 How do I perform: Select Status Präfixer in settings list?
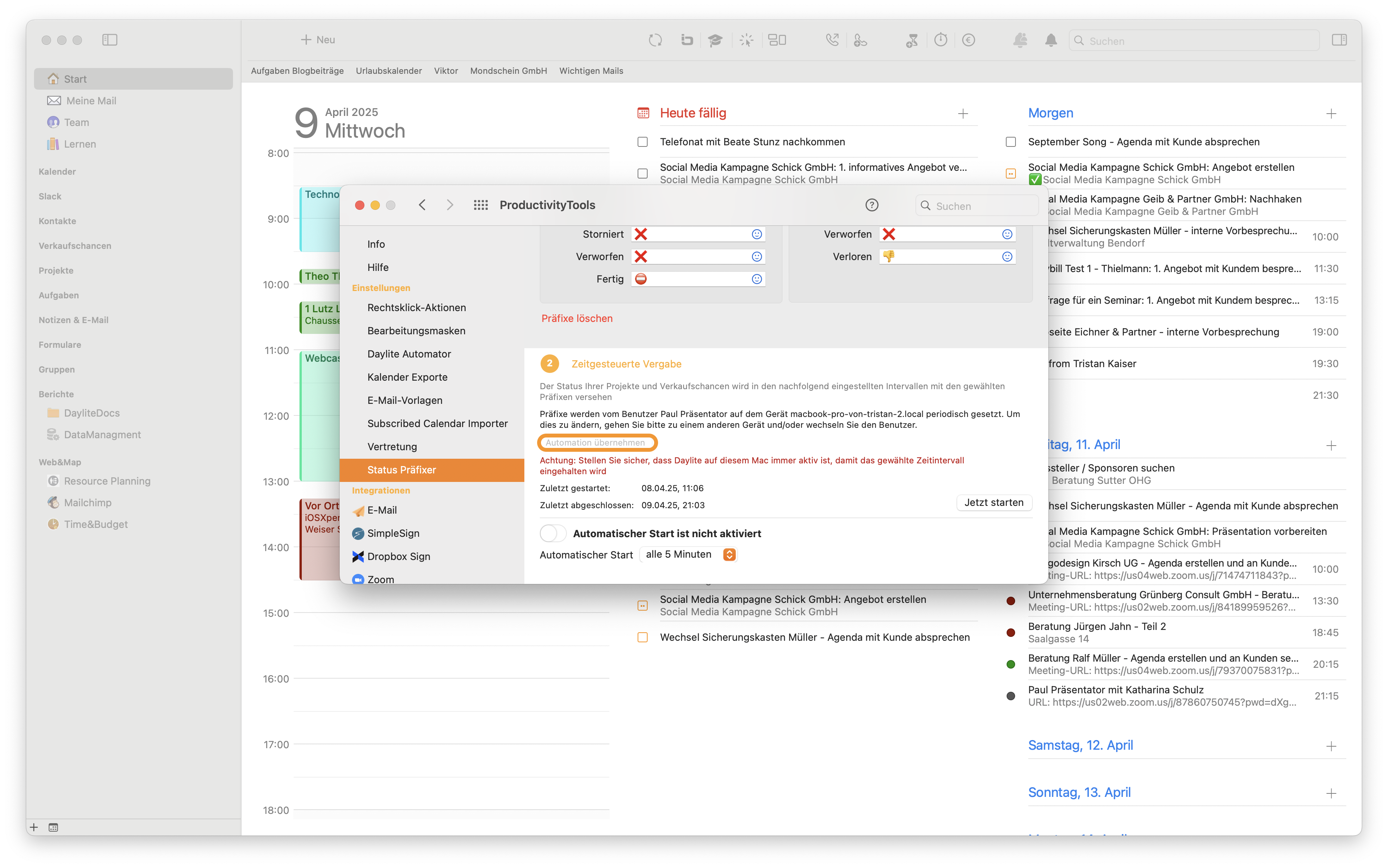pyautogui.click(x=432, y=470)
